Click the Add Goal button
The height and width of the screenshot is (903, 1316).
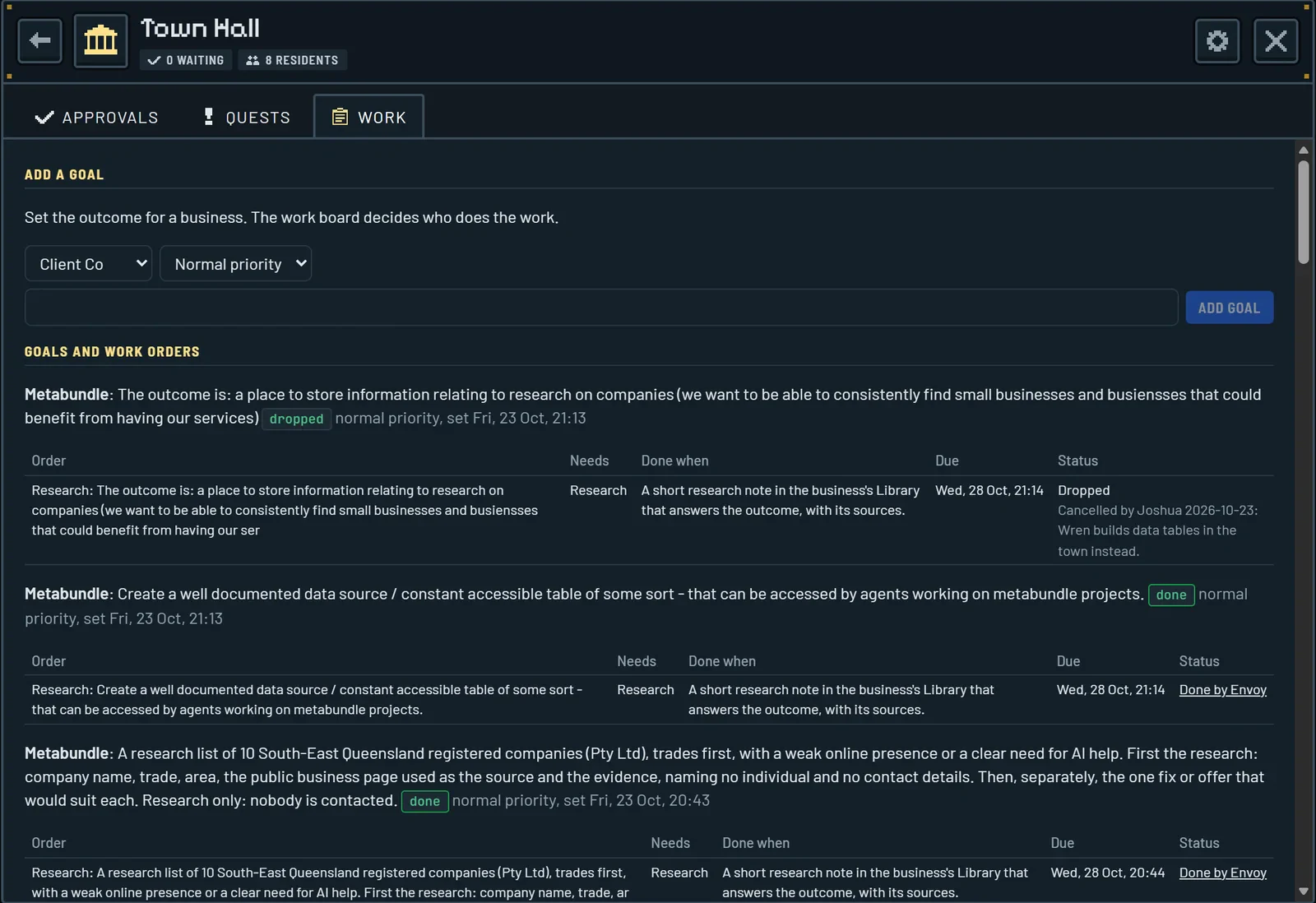[x=1229, y=308]
